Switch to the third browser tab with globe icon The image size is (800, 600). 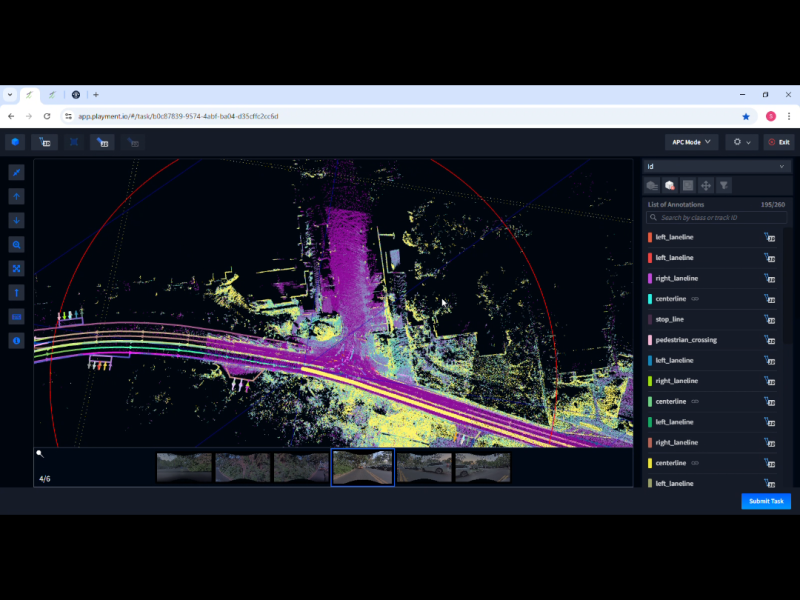pos(76,95)
